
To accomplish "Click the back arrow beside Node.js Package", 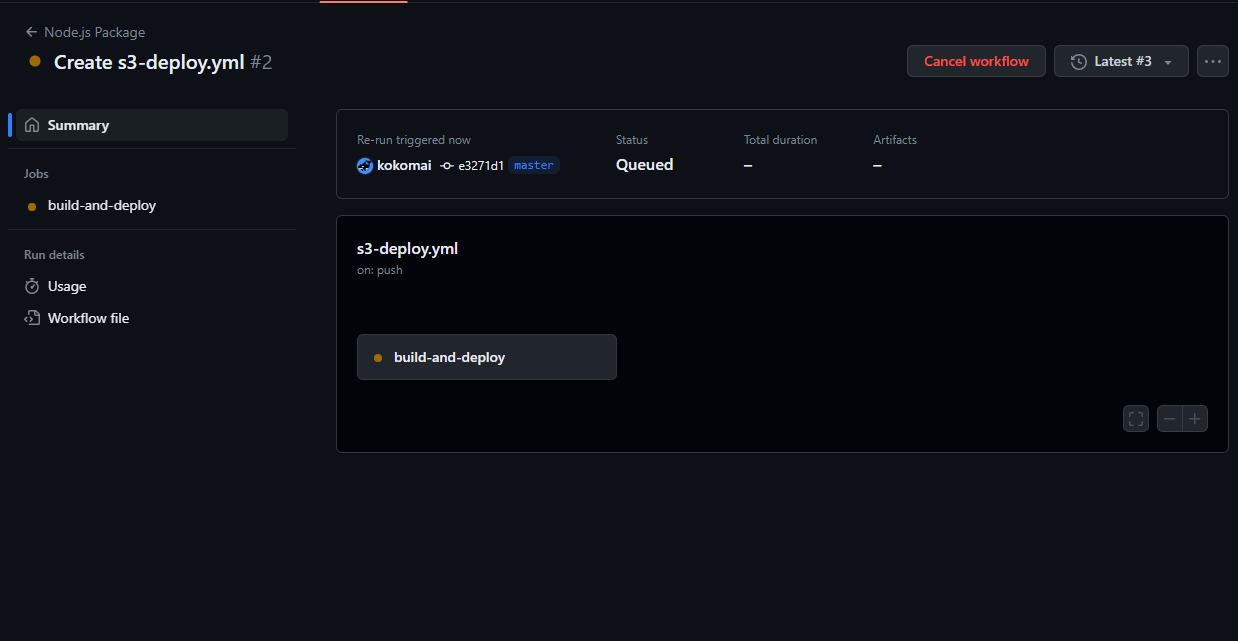I will [32, 32].
